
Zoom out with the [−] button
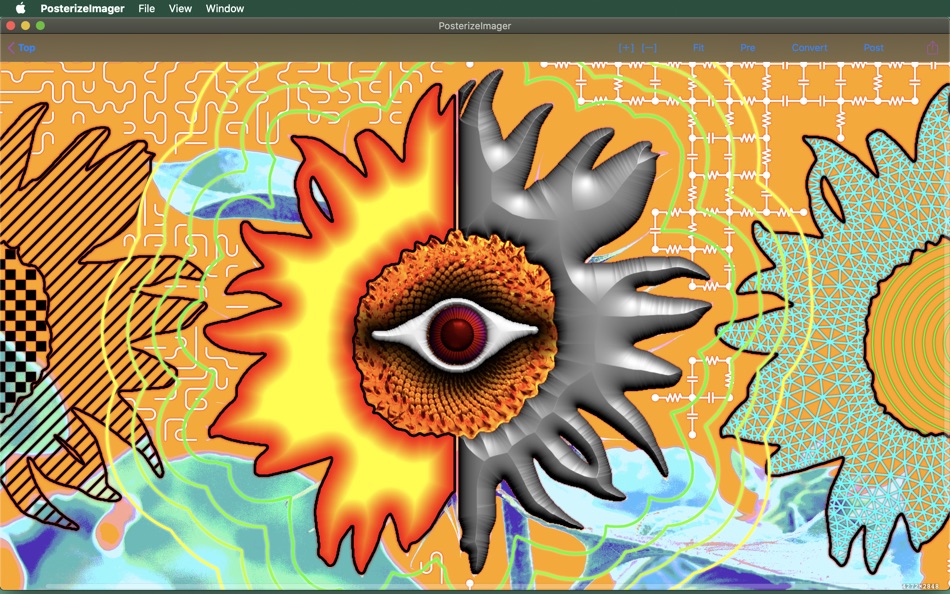pos(649,48)
